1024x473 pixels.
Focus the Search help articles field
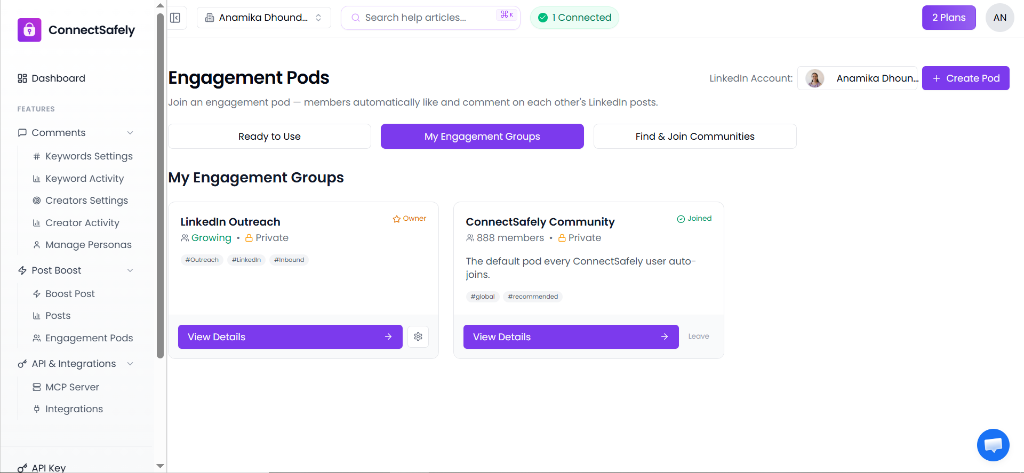pos(430,18)
